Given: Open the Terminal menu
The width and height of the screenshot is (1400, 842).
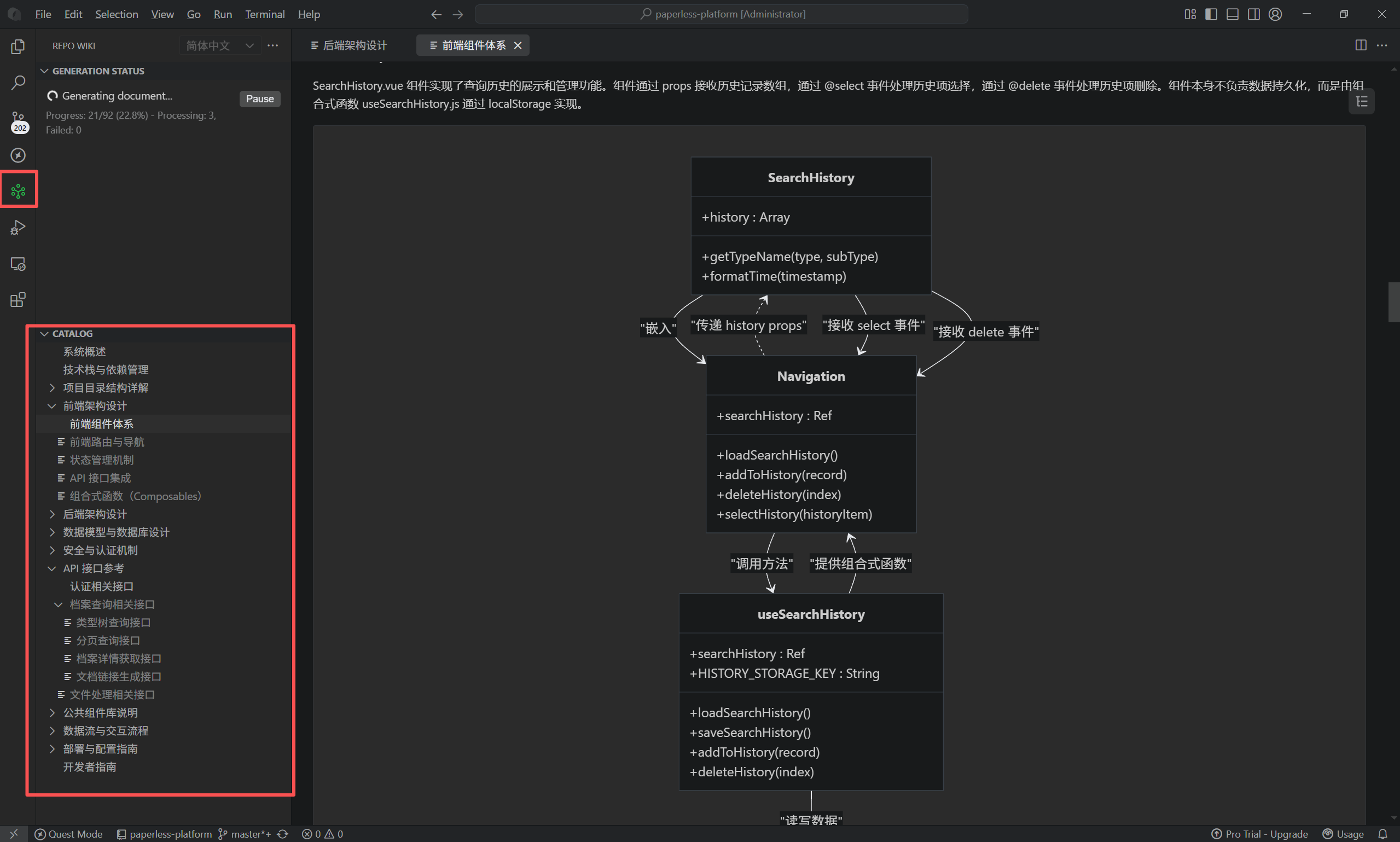Looking at the screenshot, I should (x=264, y=14).
